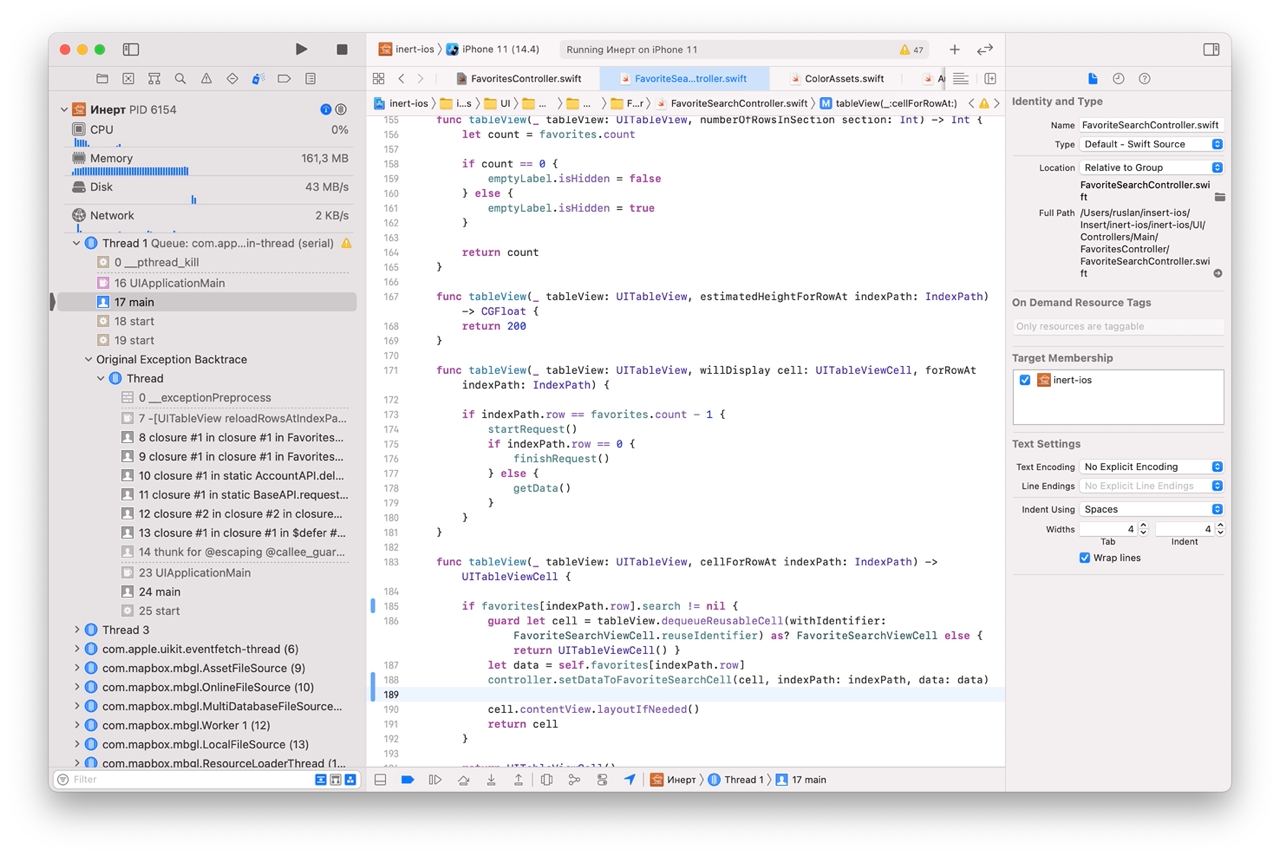
Task: Open the Quick Help inspector
Action: pyautogui.click(x=1144, y=78)
